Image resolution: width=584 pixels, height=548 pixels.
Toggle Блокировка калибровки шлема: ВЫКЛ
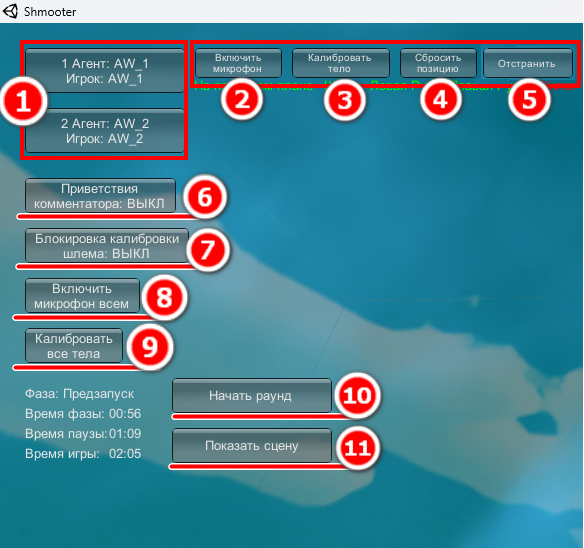tap(107, 246)
